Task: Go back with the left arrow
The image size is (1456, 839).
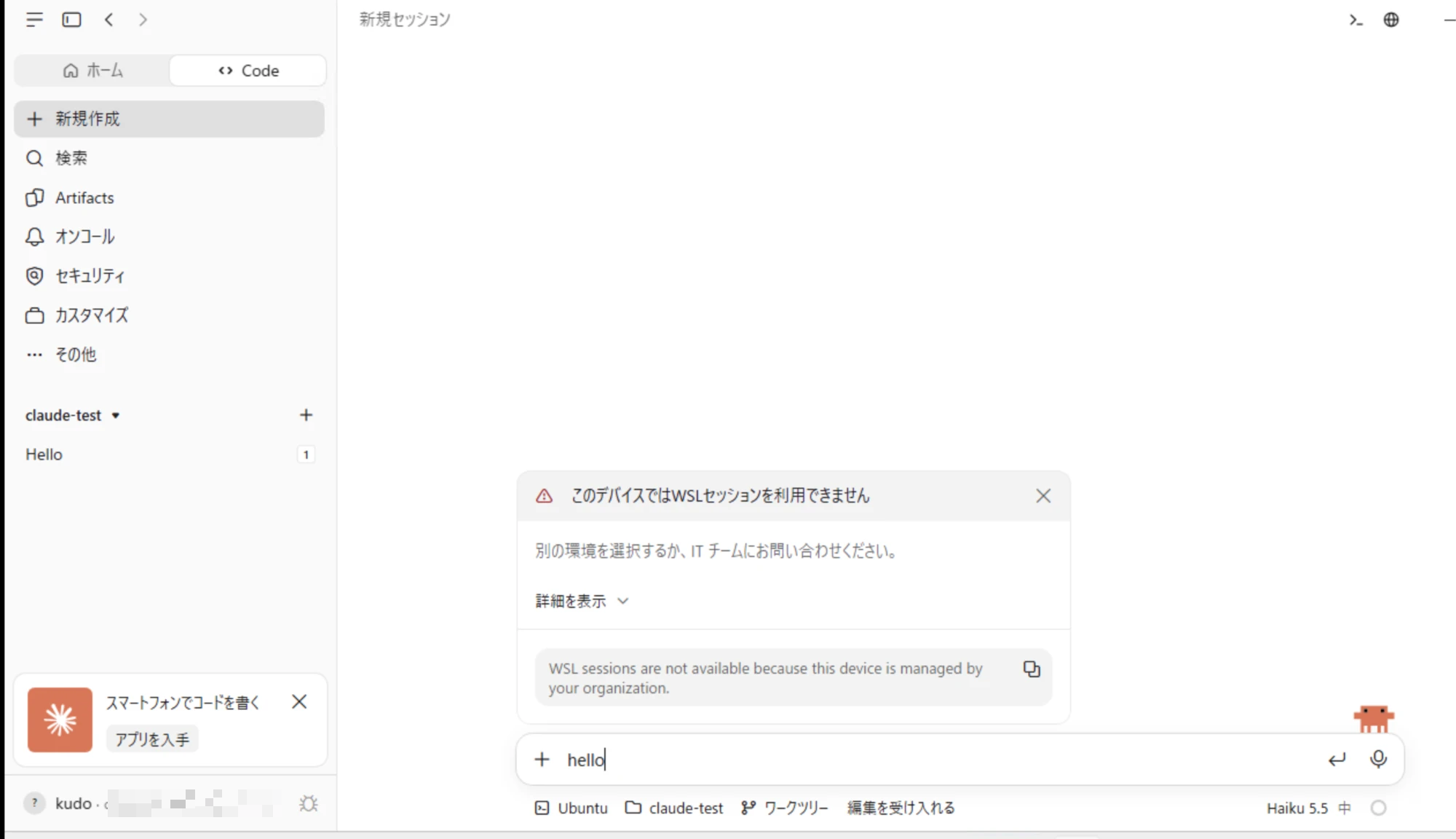Action: pos(109,20)
